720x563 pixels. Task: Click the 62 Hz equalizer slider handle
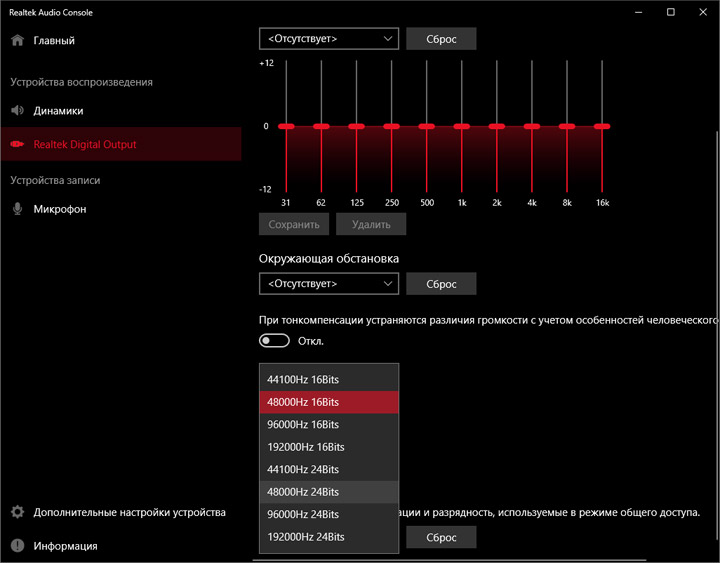(321, 126)
